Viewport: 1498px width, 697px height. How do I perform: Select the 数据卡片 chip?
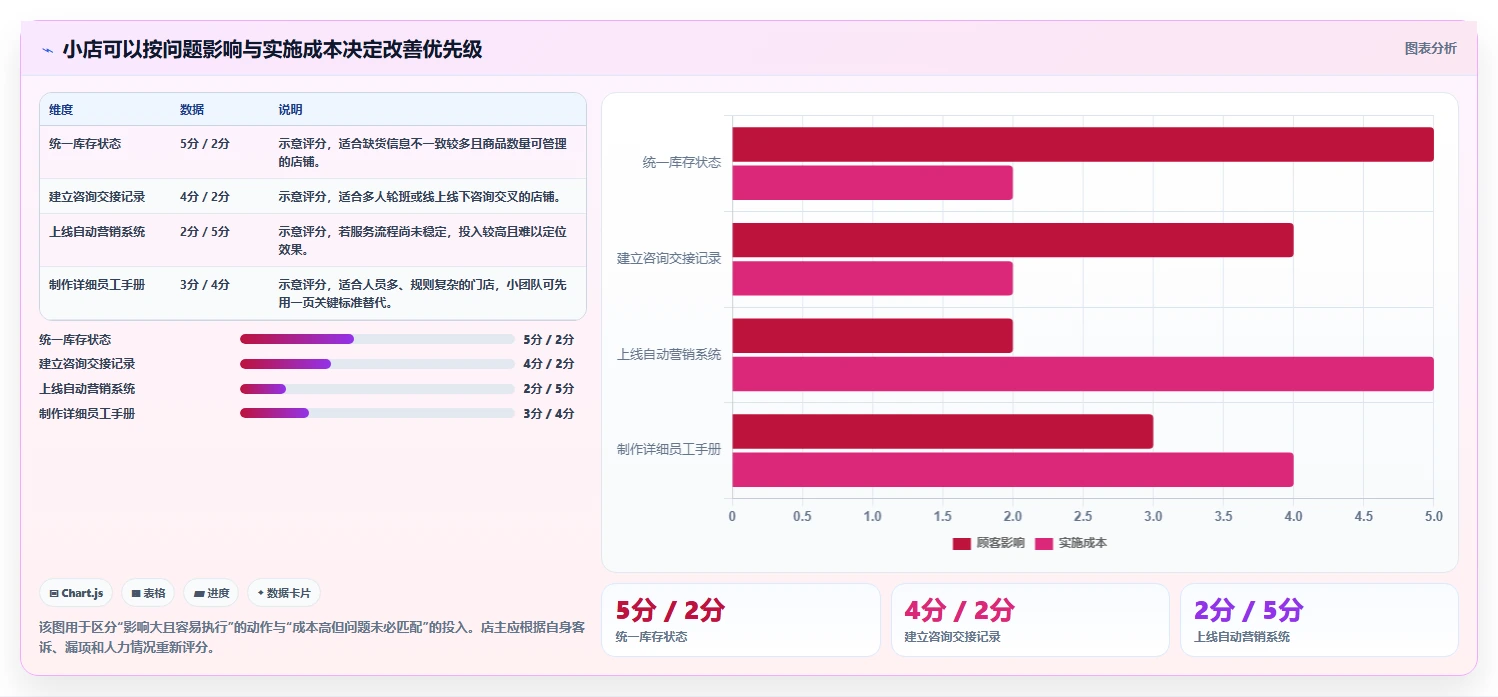pyautogui.click(x=284, y=593)
